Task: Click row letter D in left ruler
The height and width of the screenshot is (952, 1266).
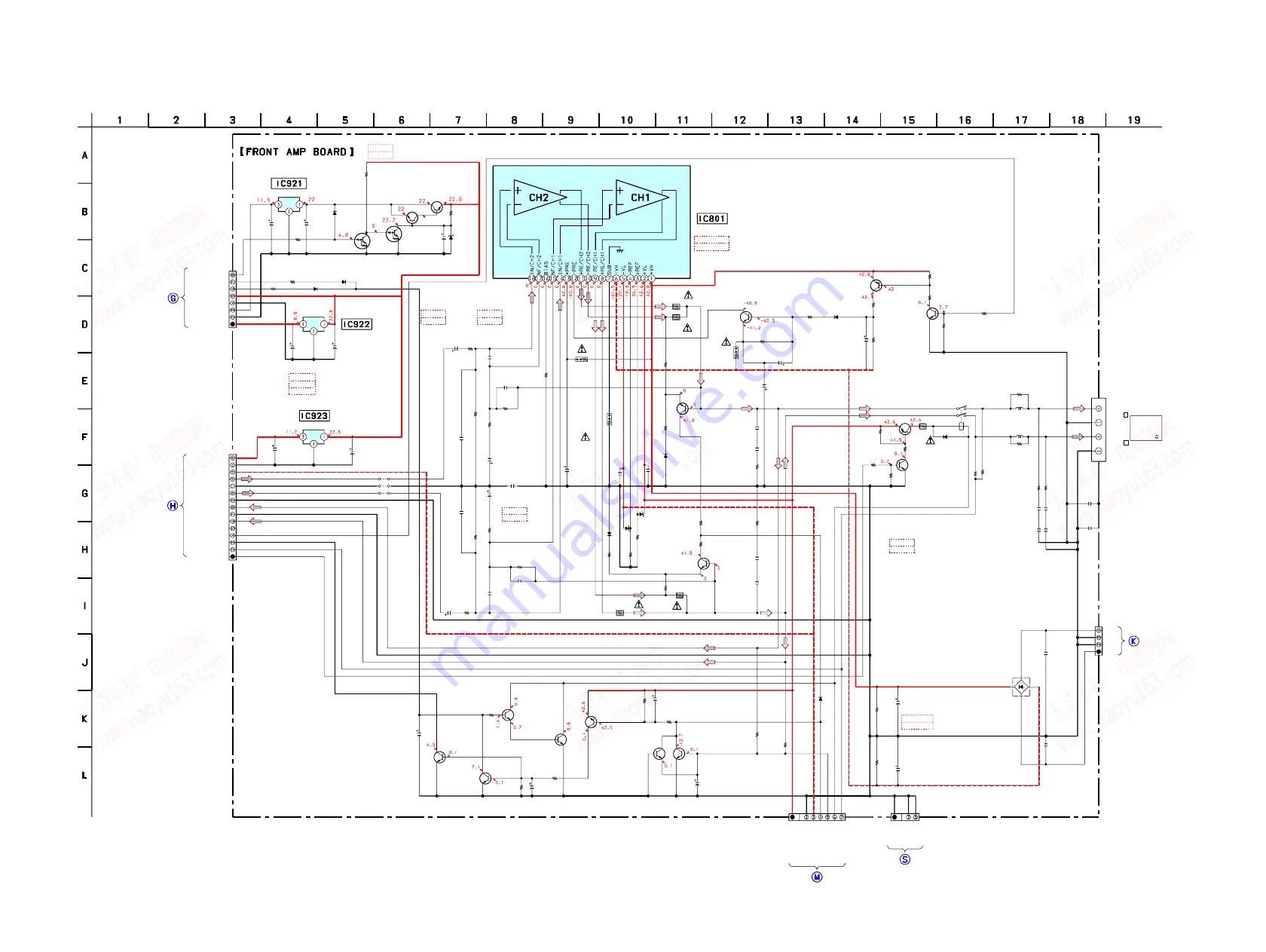Action: [84, 325]
